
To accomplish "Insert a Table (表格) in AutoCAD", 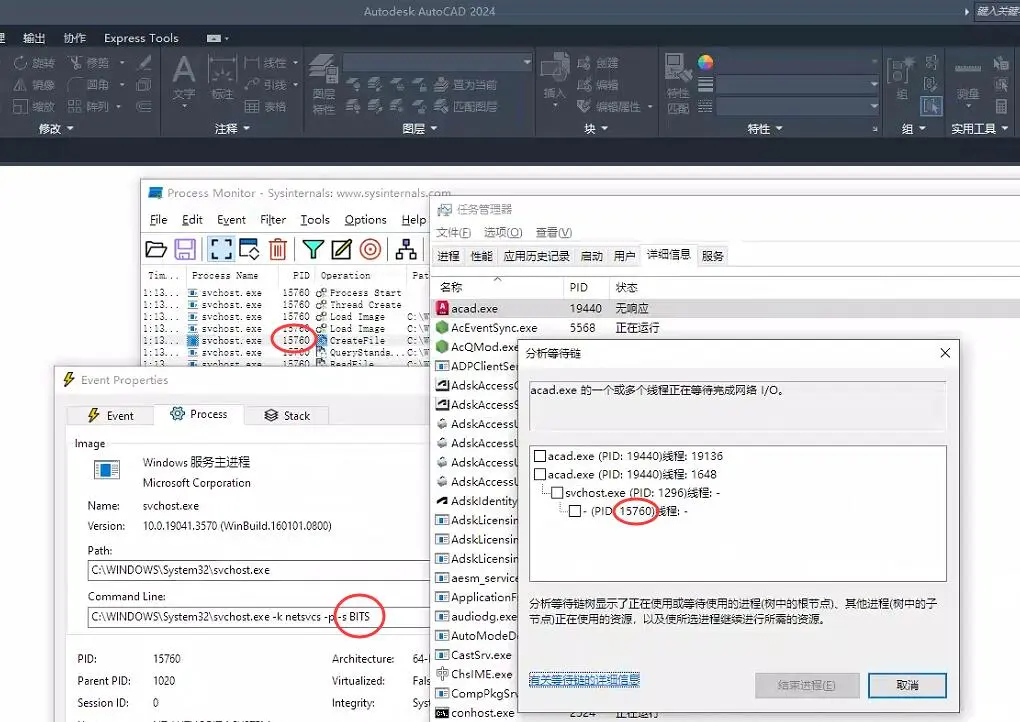I will (265, 106).
